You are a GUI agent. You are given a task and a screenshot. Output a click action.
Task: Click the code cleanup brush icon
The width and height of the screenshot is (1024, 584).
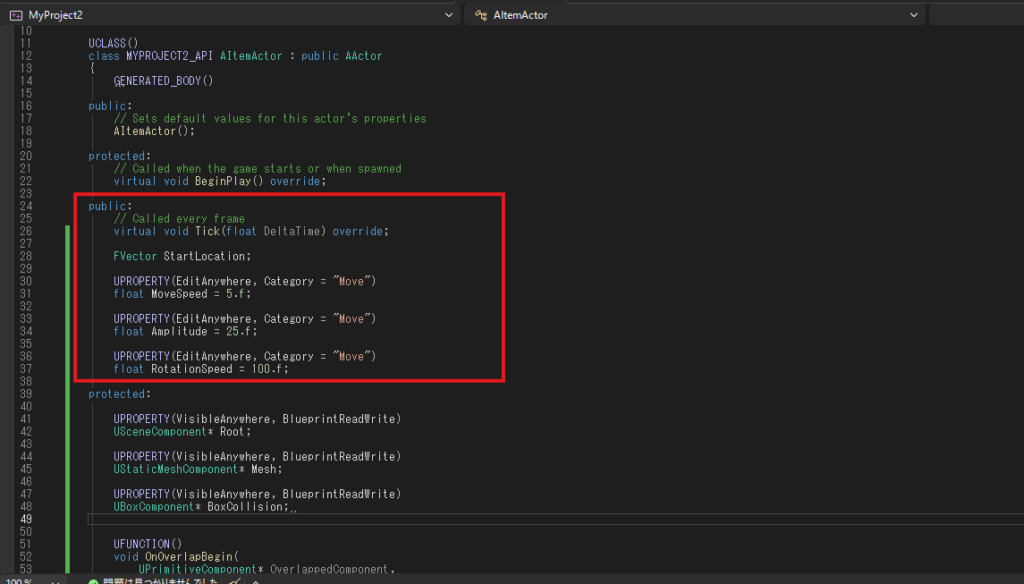pyautogui.click(x=234, y=581)
